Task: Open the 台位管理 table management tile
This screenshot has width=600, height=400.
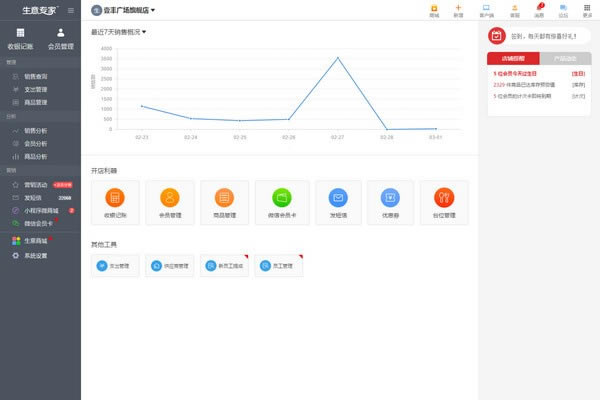Action: (x=444, y=201)
